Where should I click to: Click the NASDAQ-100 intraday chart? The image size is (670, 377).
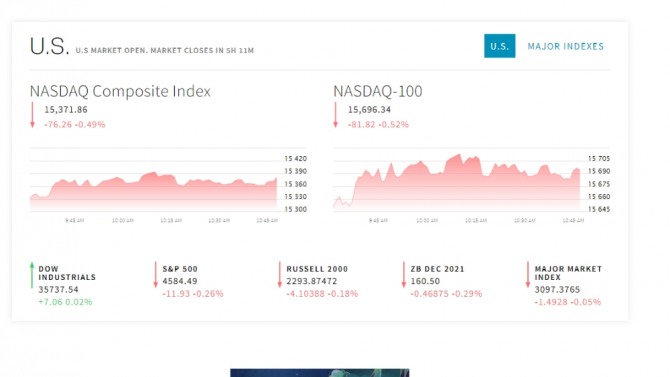pyautogui.click(x=471, y=185)
